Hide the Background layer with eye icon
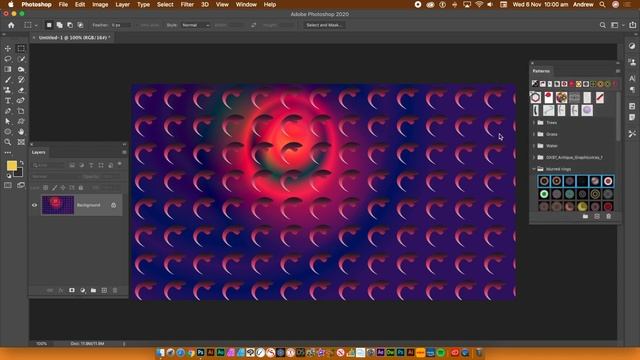This screenshot has width=640, height=360. (35, 205)
